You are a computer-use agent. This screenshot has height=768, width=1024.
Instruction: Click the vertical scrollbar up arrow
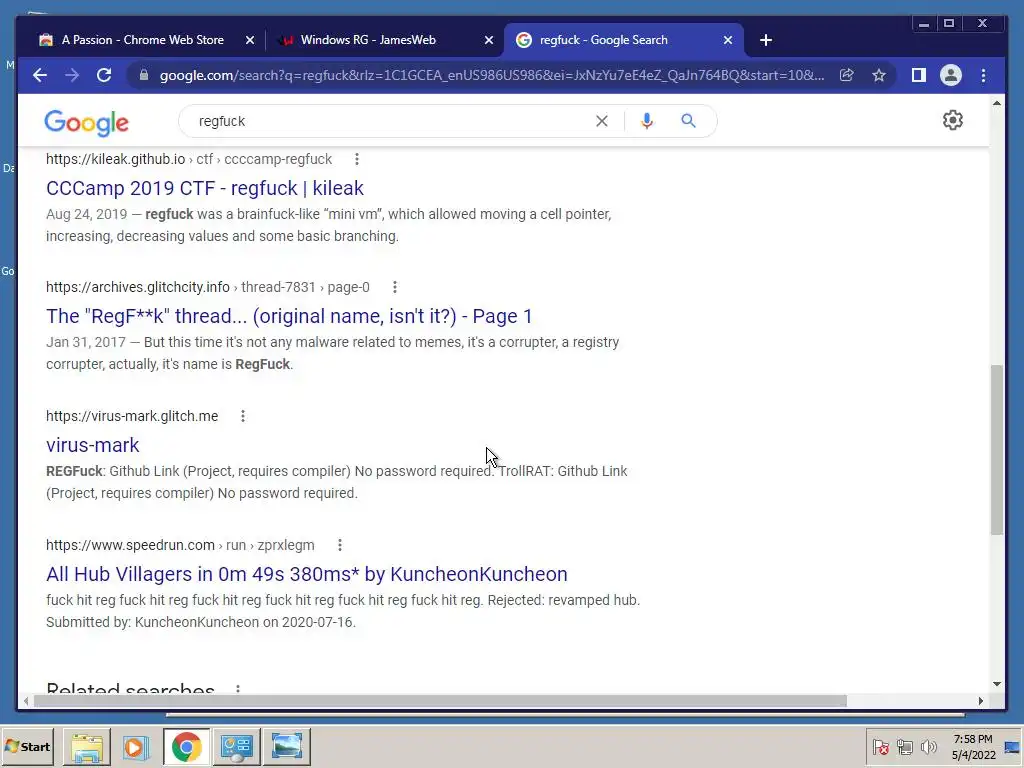pyautogui.click(x=996, y=103)
